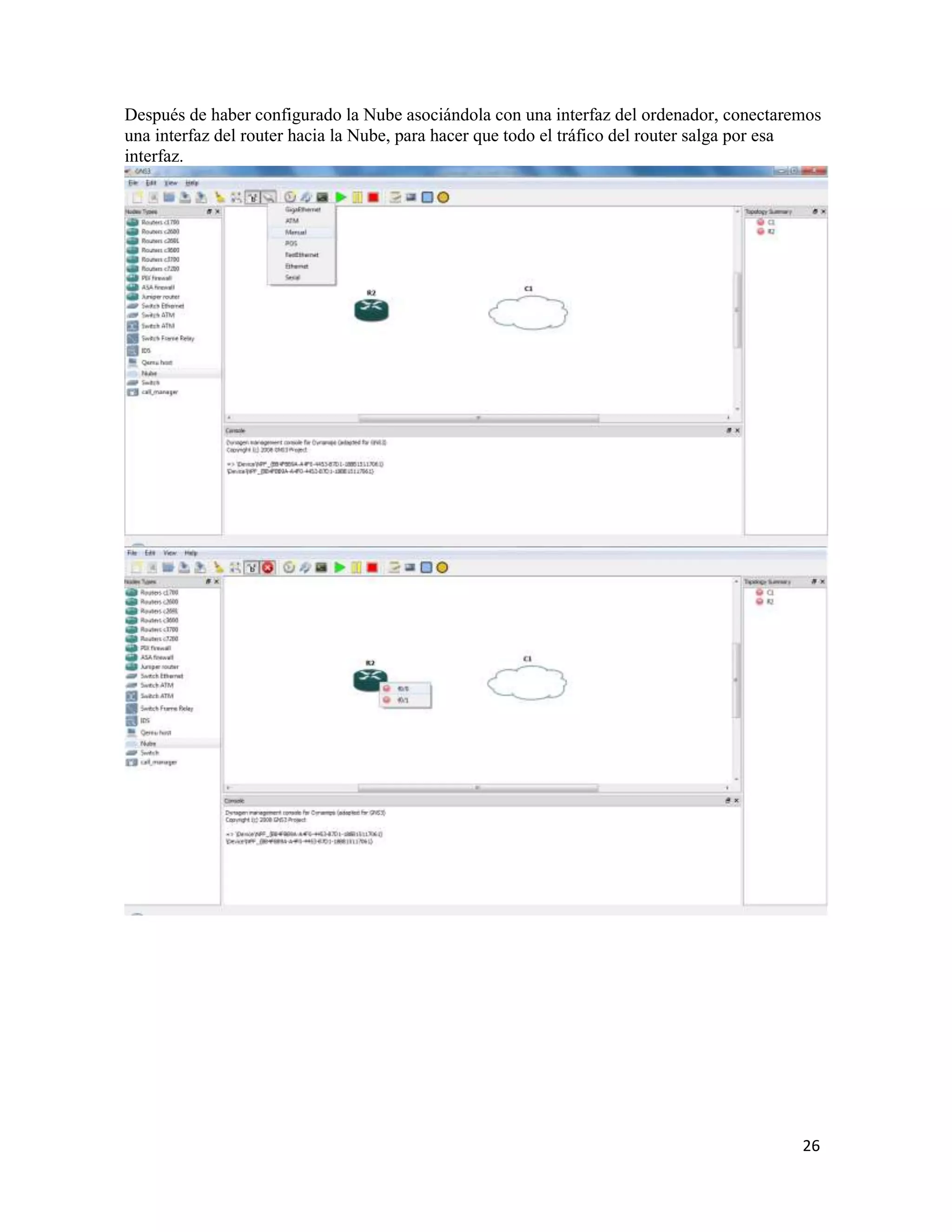Close Topology Summary panel in interface-popup window

click(822, 582)
